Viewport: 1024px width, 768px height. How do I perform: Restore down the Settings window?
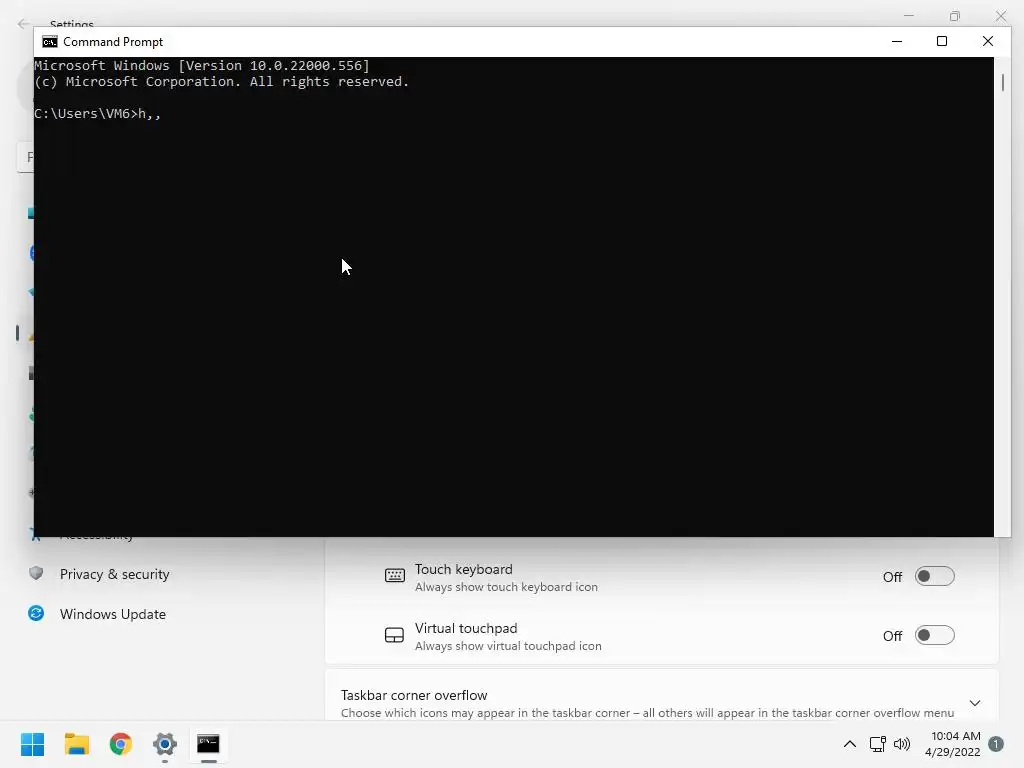click(x=955, y=16)
